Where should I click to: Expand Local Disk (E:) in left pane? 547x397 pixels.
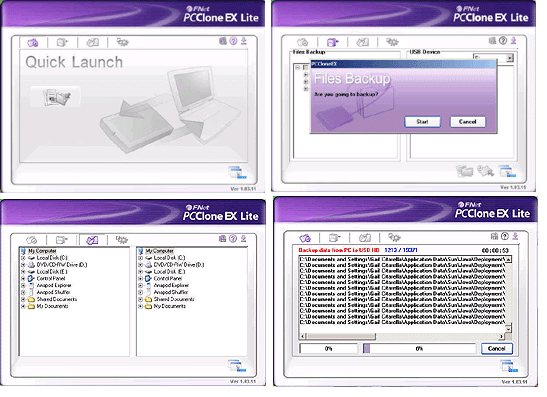(23, 272)
